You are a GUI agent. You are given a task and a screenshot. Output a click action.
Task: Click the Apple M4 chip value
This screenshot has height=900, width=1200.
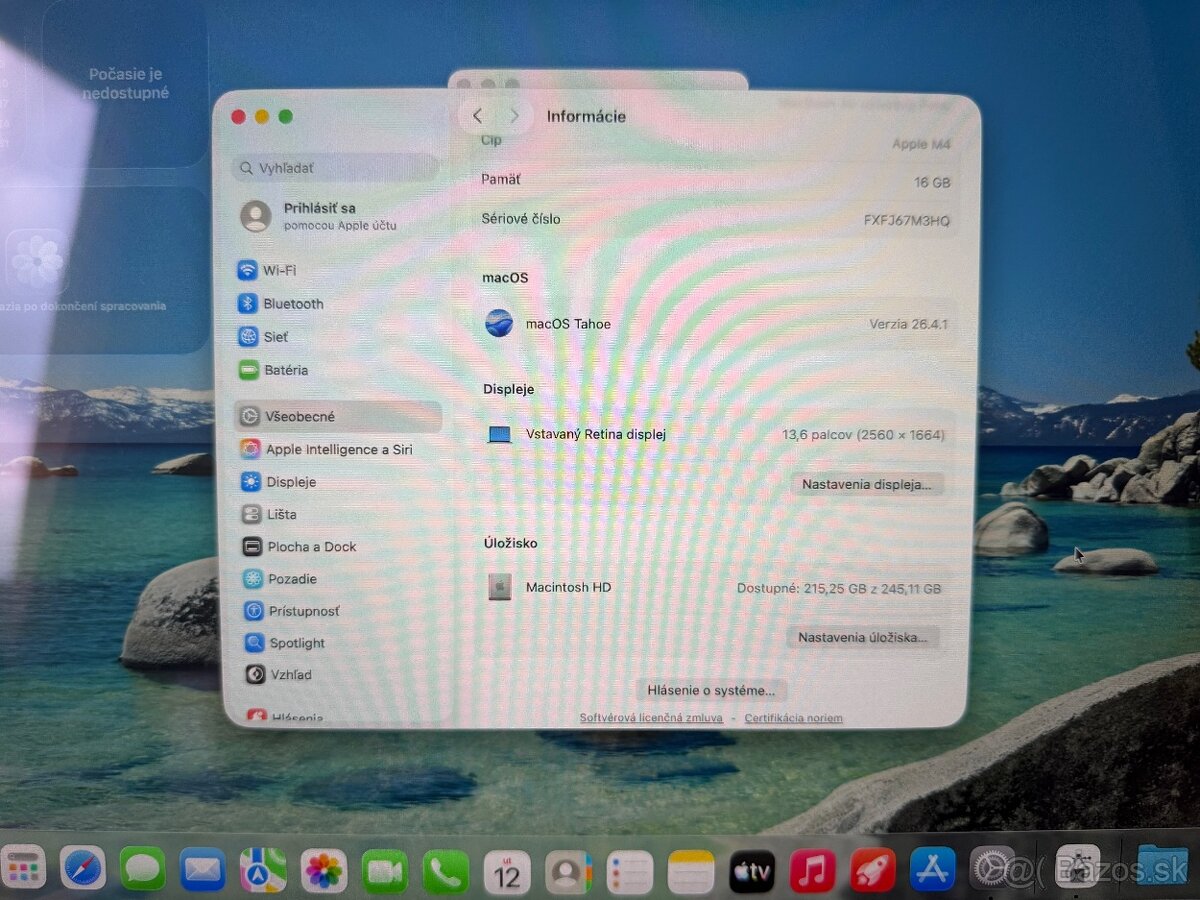(x=921, y=144)
